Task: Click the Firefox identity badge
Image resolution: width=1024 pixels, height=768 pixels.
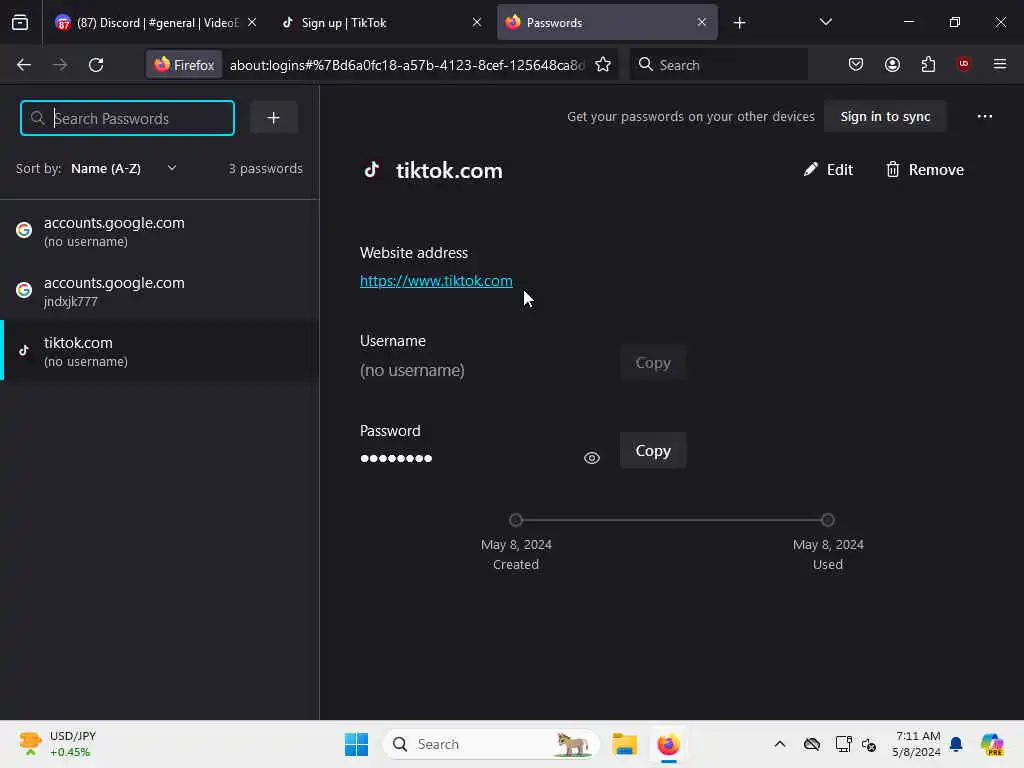Action: click(x=184, y=65)
